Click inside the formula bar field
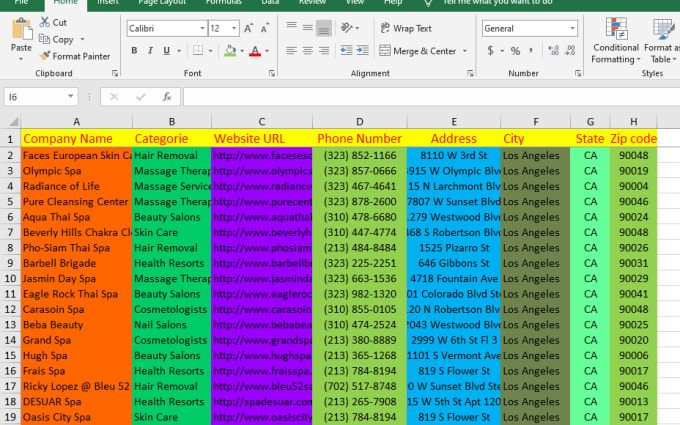 tap(431, 97)
